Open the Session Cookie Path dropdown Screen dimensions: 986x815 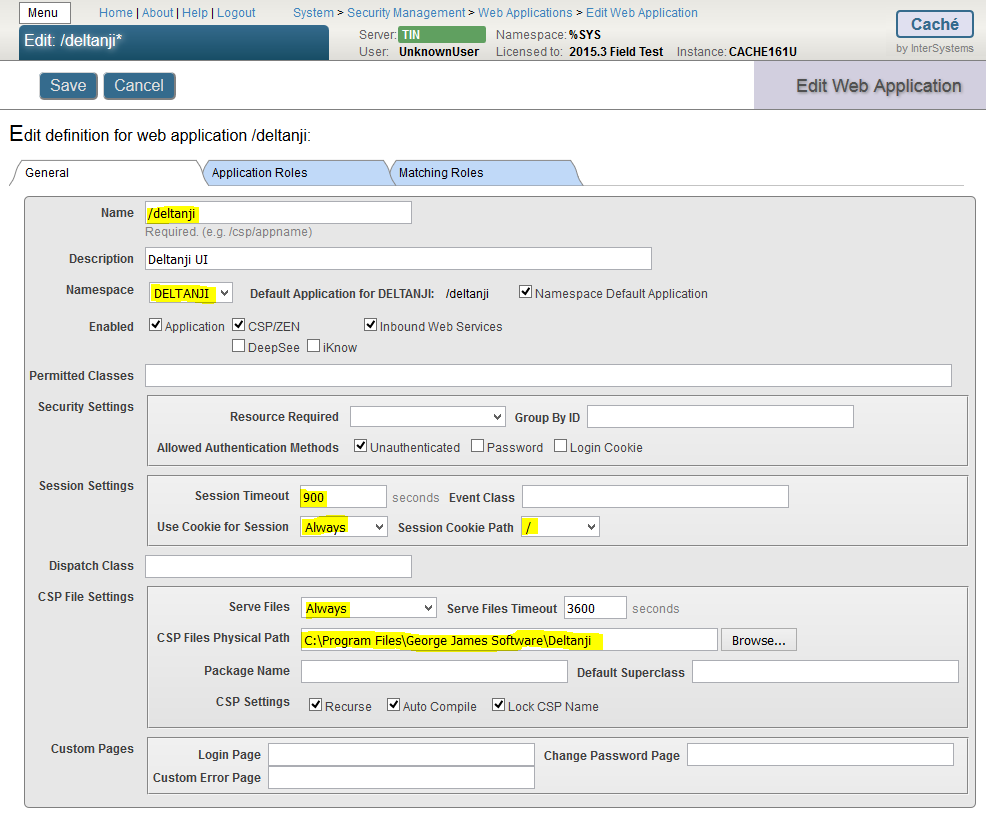coord(560,527)
